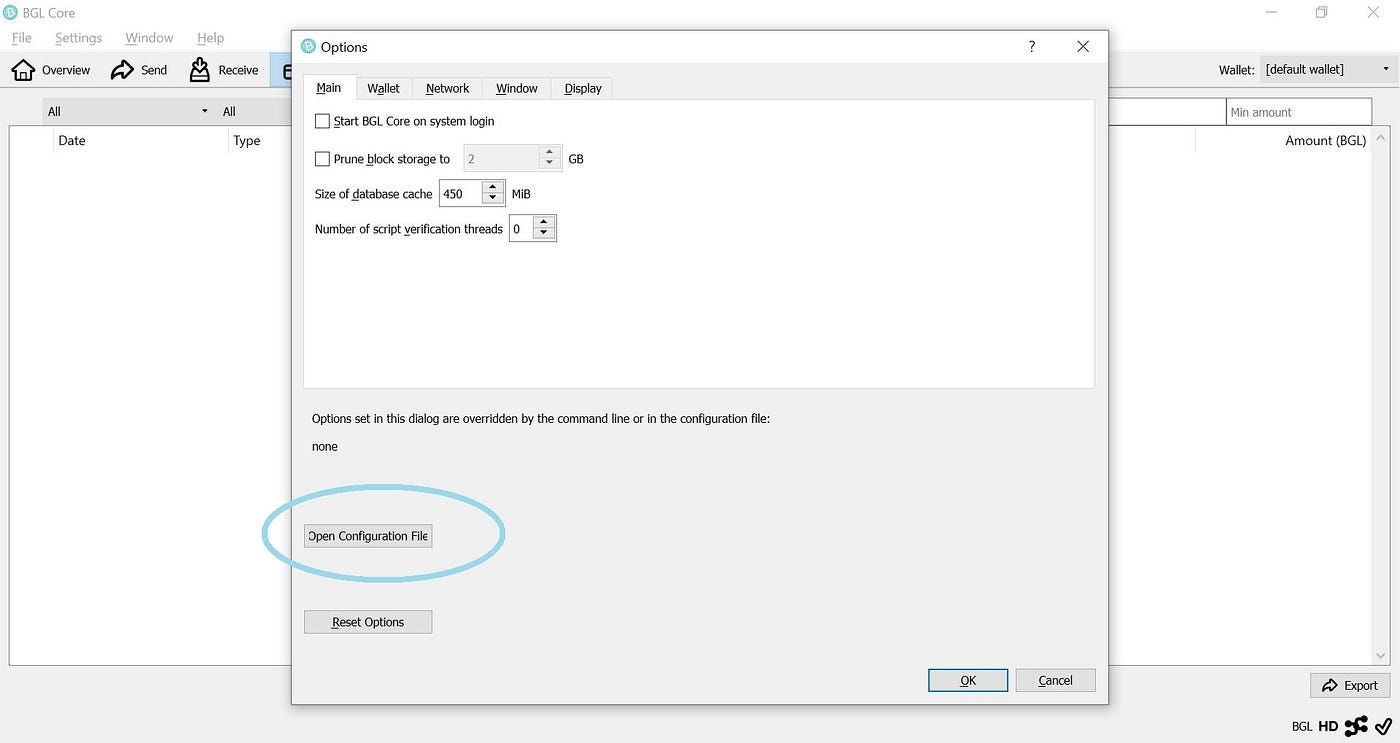Close the Options dialog with X
This screenshot has height=743, width=1400.
point(1082,47)
